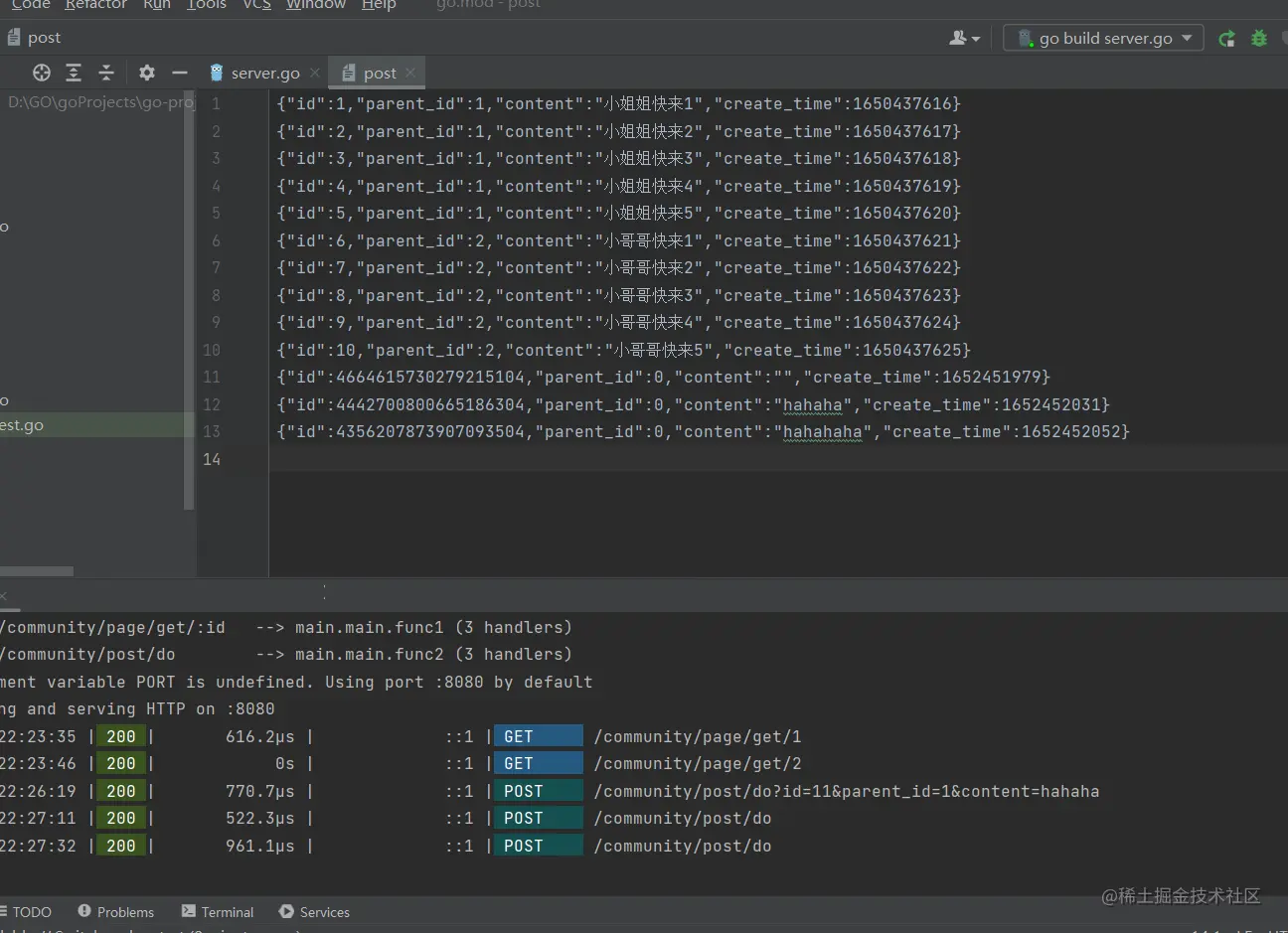Viewport: 1288px width, 933px height.
Task: Close the post editor tab
Action: pos(410,73)
